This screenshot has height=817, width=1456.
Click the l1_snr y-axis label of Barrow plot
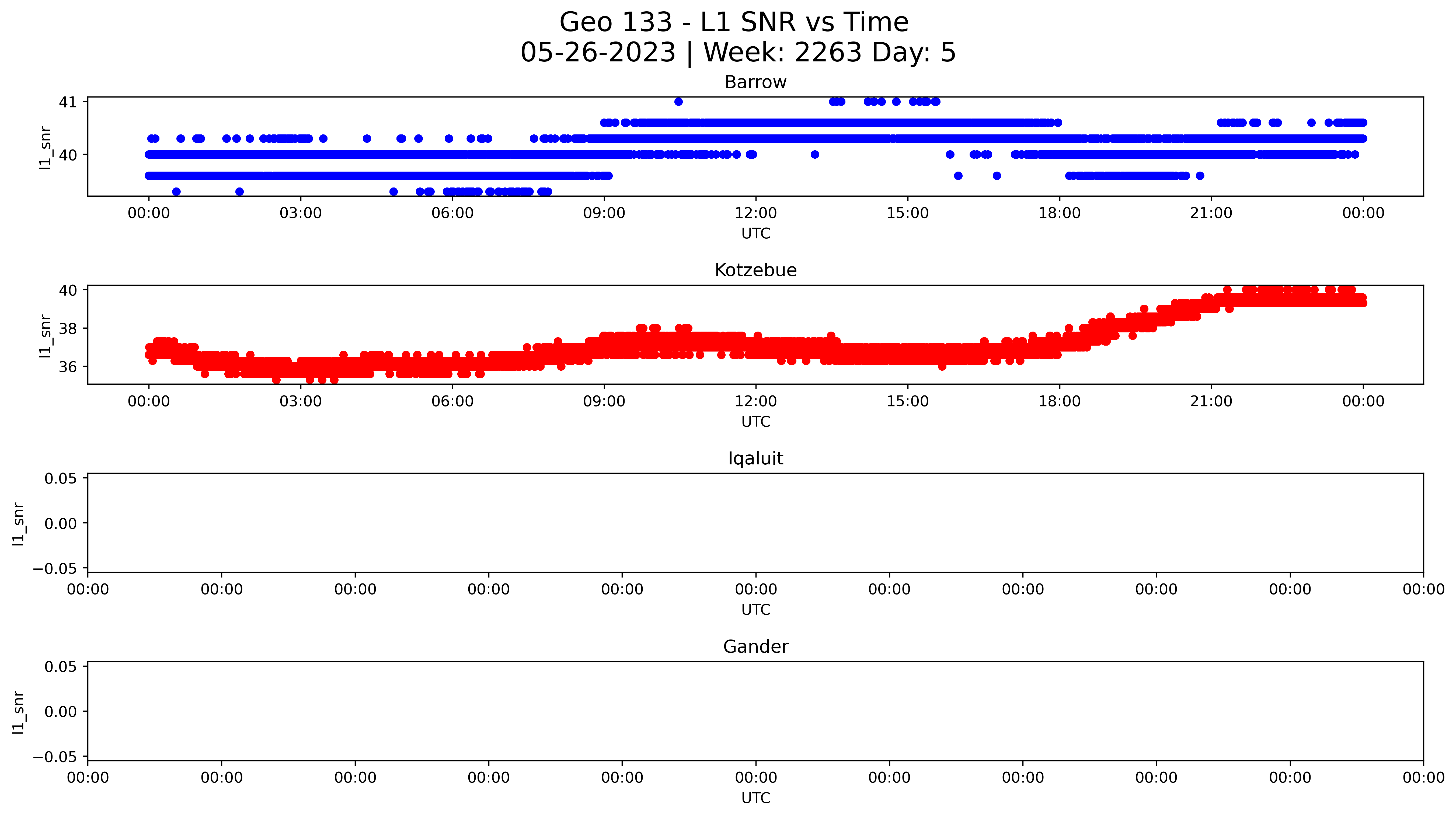click(45, 148)
